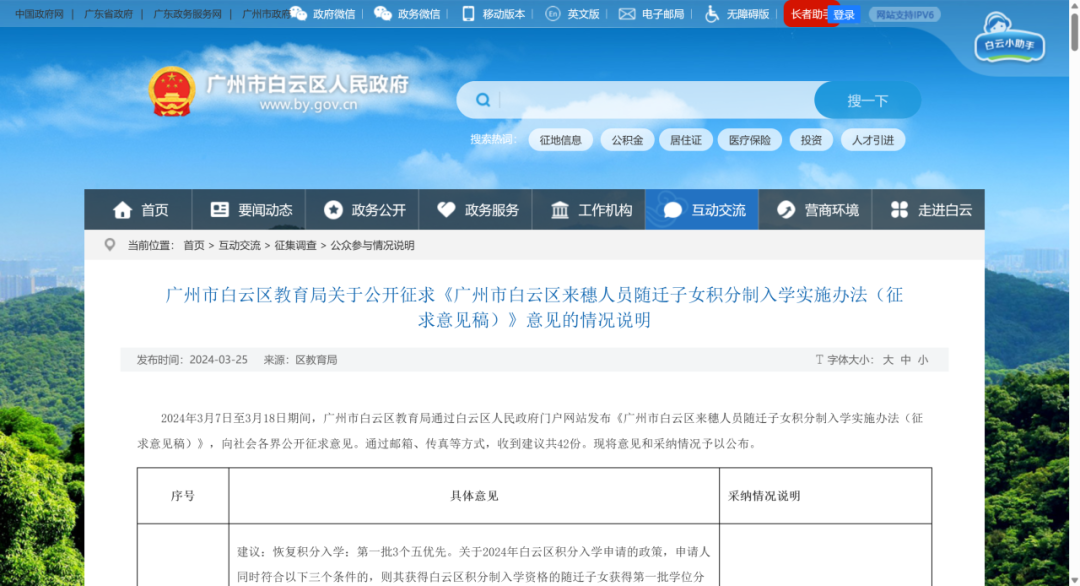Screen dimensions: 1080x586
Task: Open the 走进白云 navigation tab
Action: pos(928,209)
